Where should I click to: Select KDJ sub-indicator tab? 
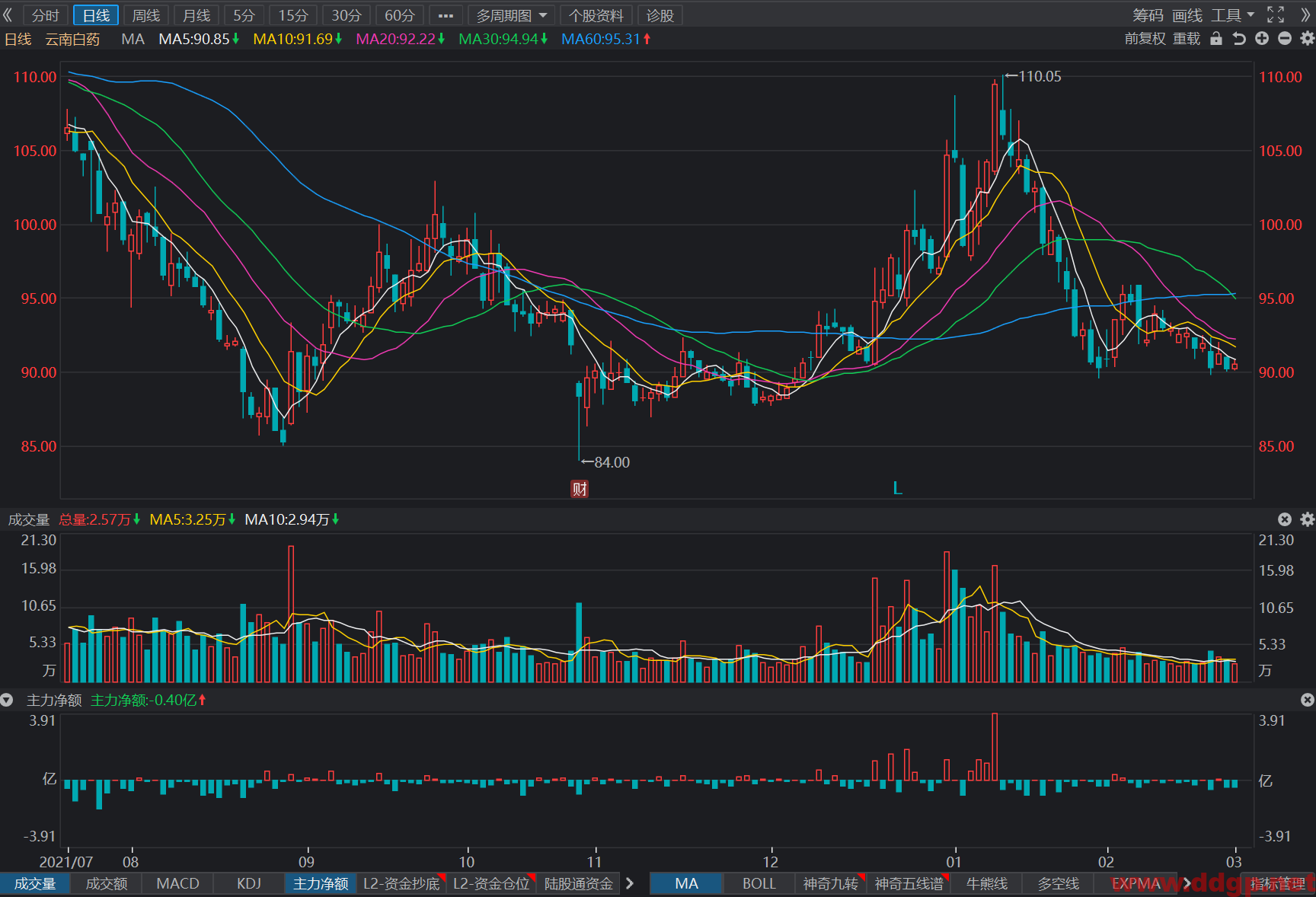click(x=249, y=883)
